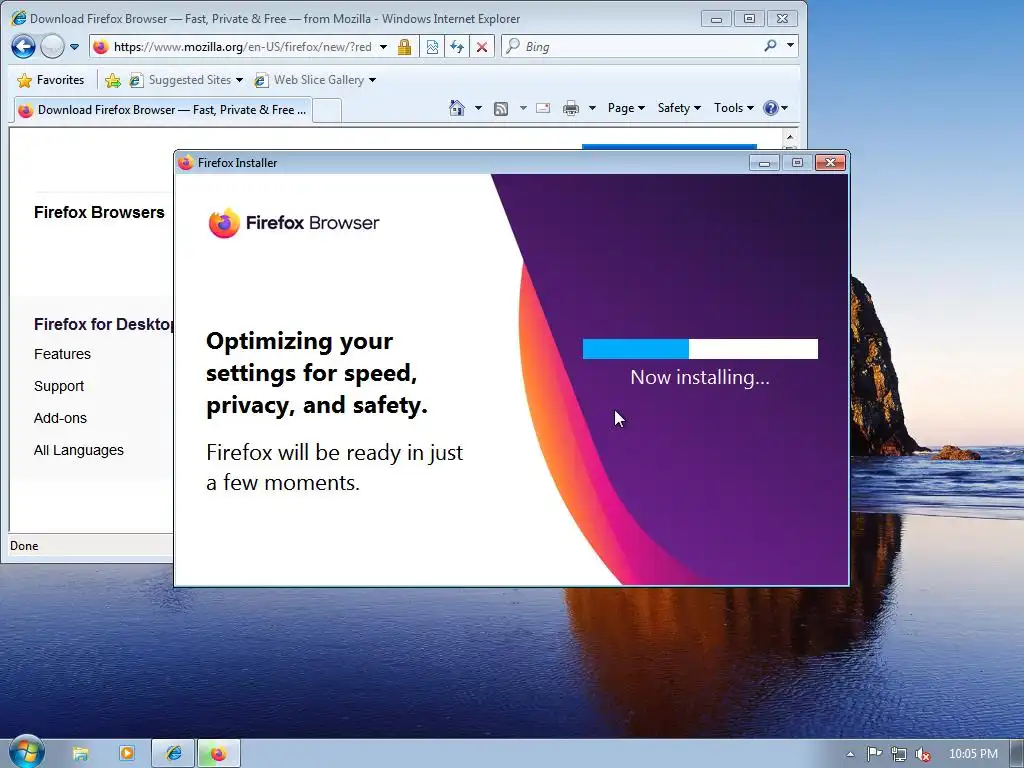Expand the Home button dropdown arrow
This screenshot has width=1024, height=768.
point(478,108)
